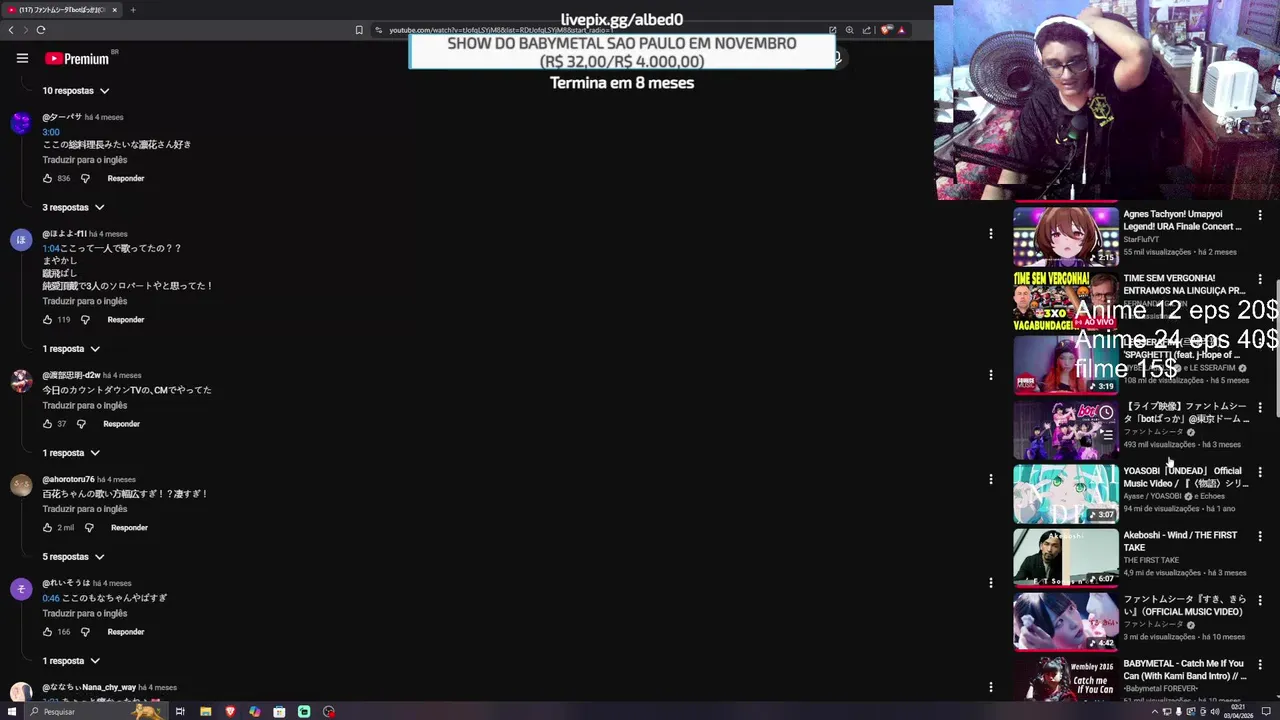Open the options menu for the @ほよよ comment

click(991, 234)
